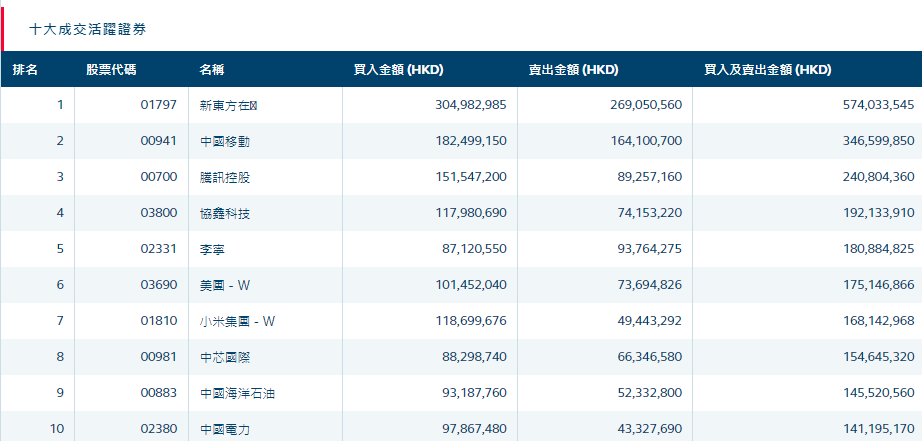This screenshot has height=441, width=922.
Task: Select stock code 03800
Action: 159,213
